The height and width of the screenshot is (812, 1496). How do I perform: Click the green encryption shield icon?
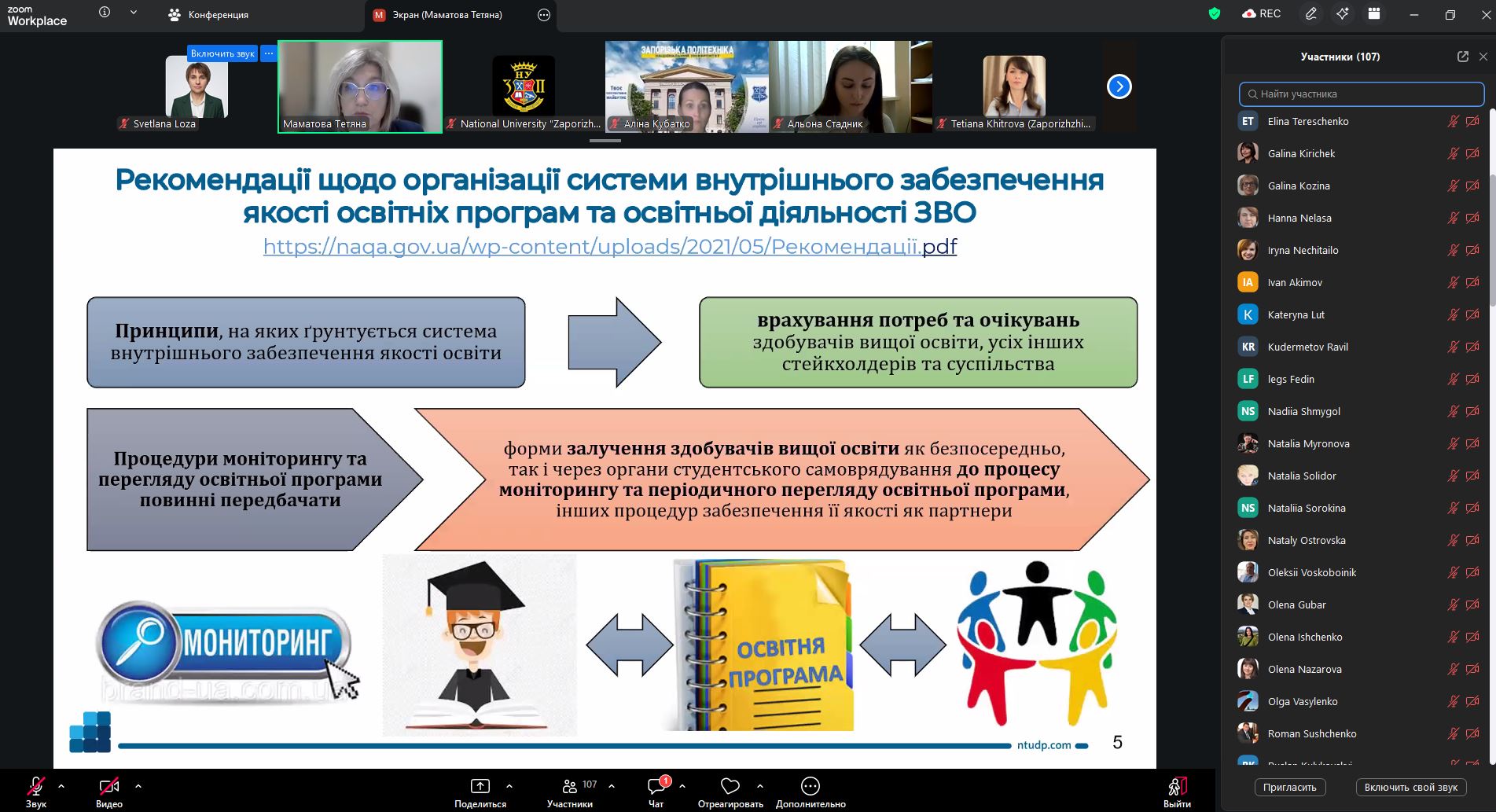pyautogui.click(x=1215, y=13)
